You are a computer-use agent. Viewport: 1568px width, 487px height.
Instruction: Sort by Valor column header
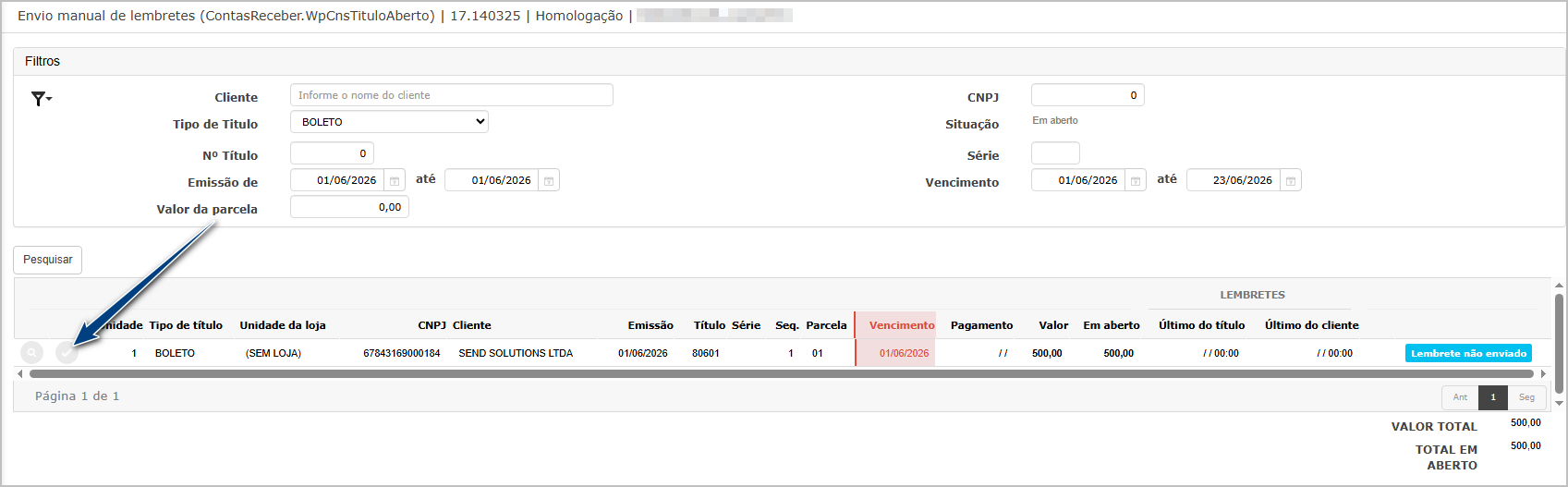1053,325
